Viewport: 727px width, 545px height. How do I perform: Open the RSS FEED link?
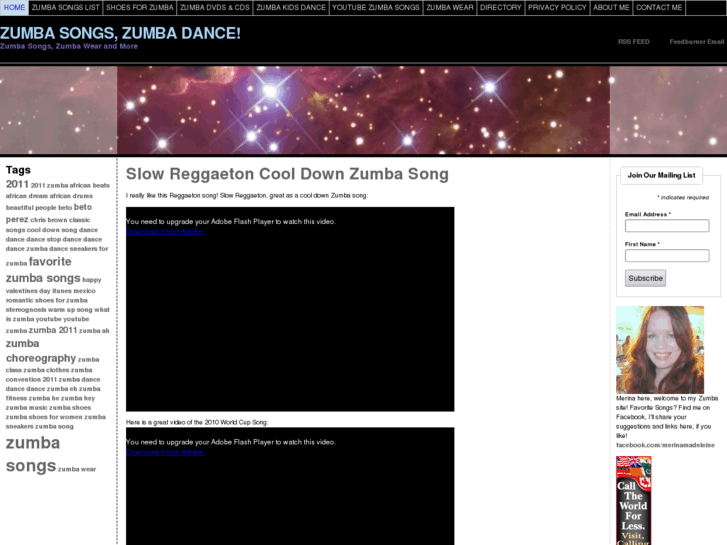point(633,42)
